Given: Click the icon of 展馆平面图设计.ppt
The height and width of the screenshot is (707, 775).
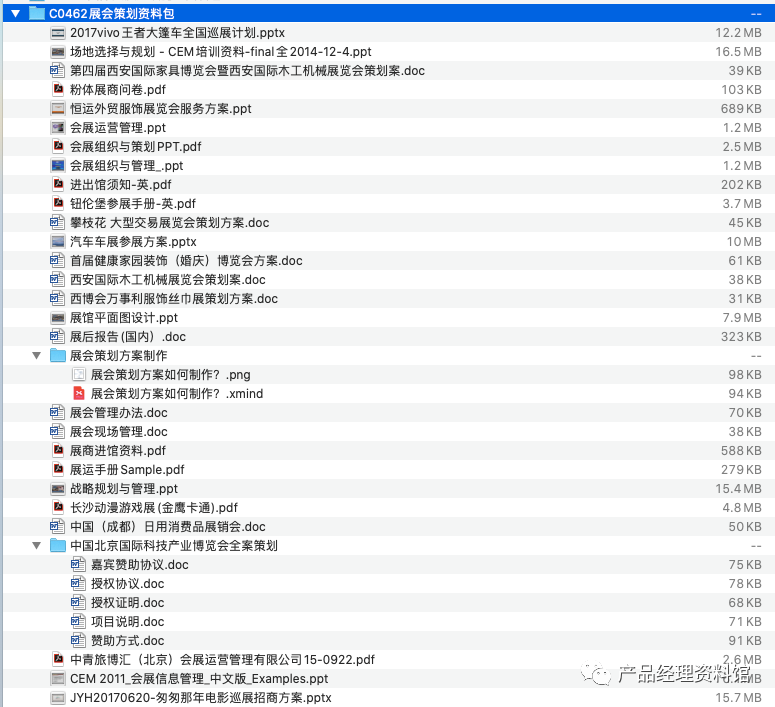Looking at the screenshot, I should coord(58,318).
